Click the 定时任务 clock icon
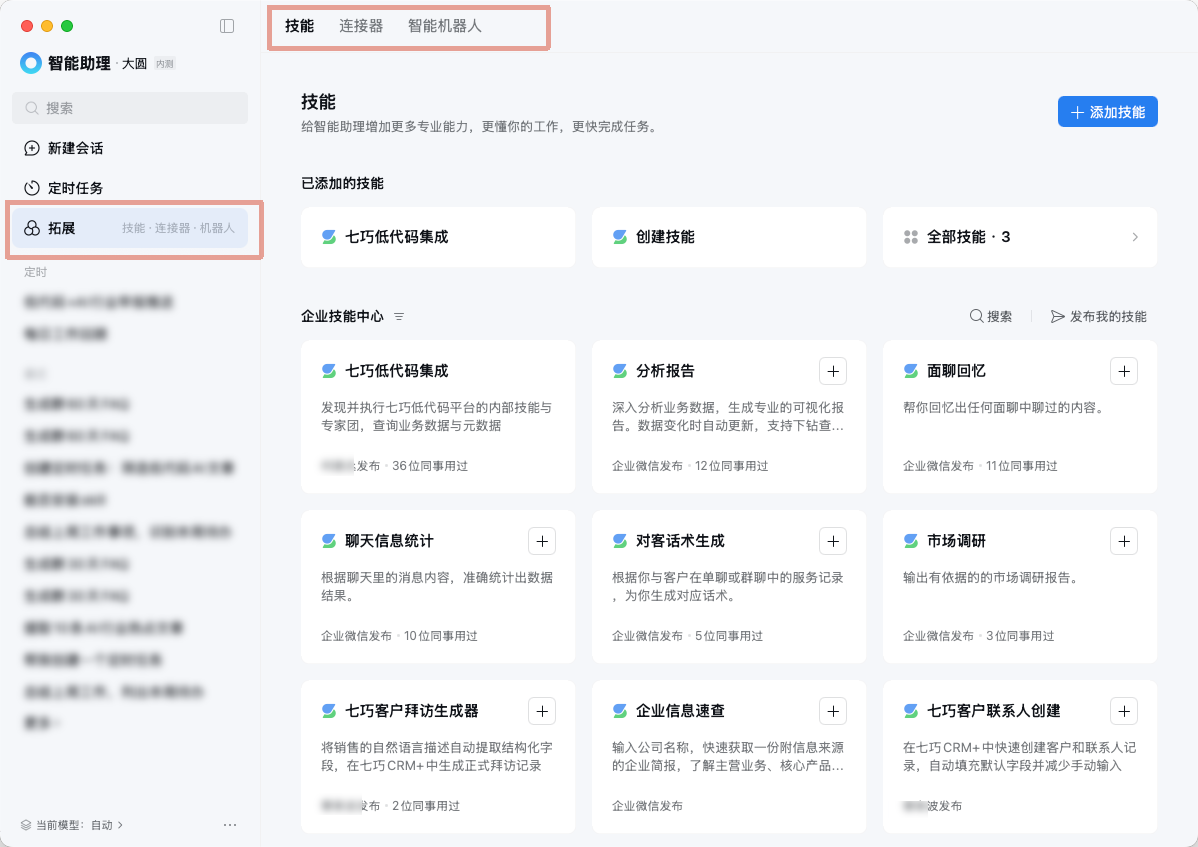 point(31,188)
